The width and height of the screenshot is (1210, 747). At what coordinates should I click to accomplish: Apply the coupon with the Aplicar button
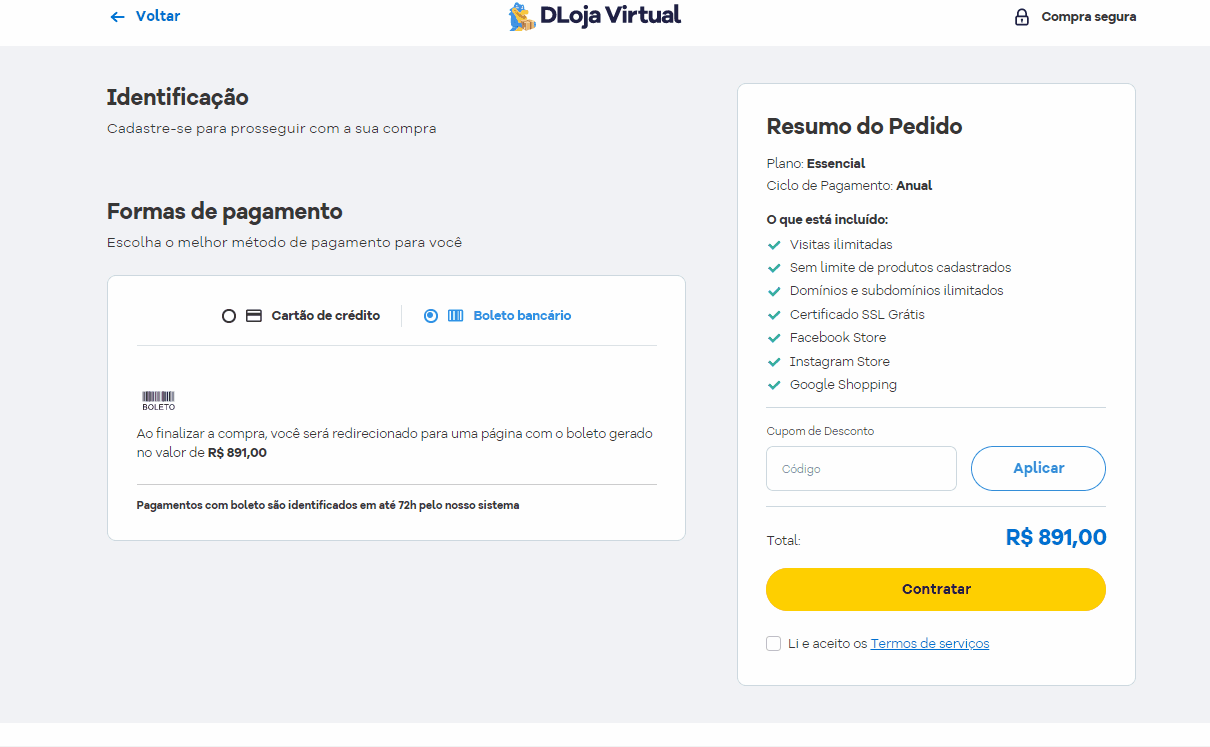(1038, 468)
